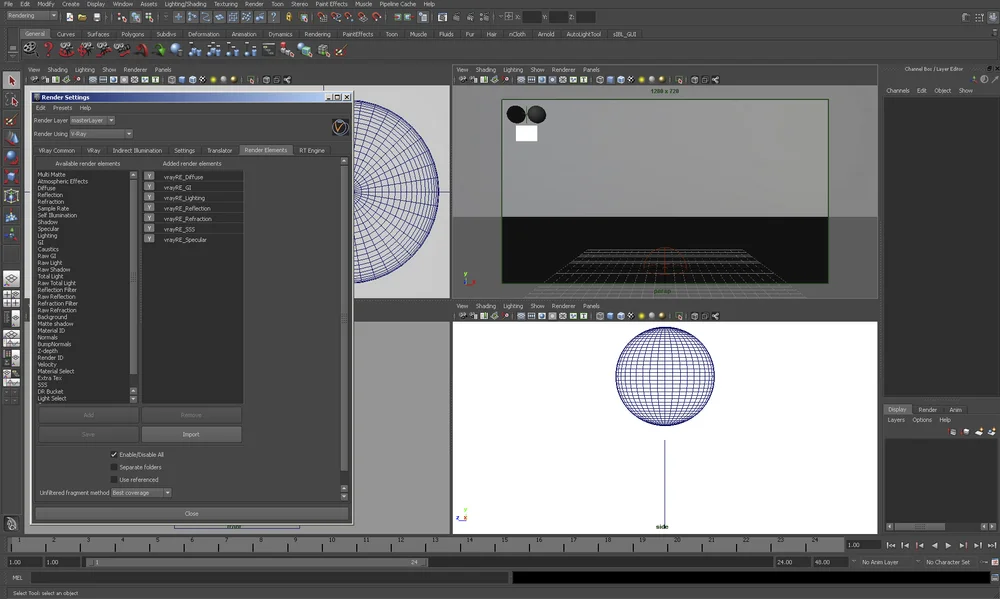The image size is (1000, 599).
Task: Uncheck the Enable/Disable All checkbox
Action: [x=114, y=454]
